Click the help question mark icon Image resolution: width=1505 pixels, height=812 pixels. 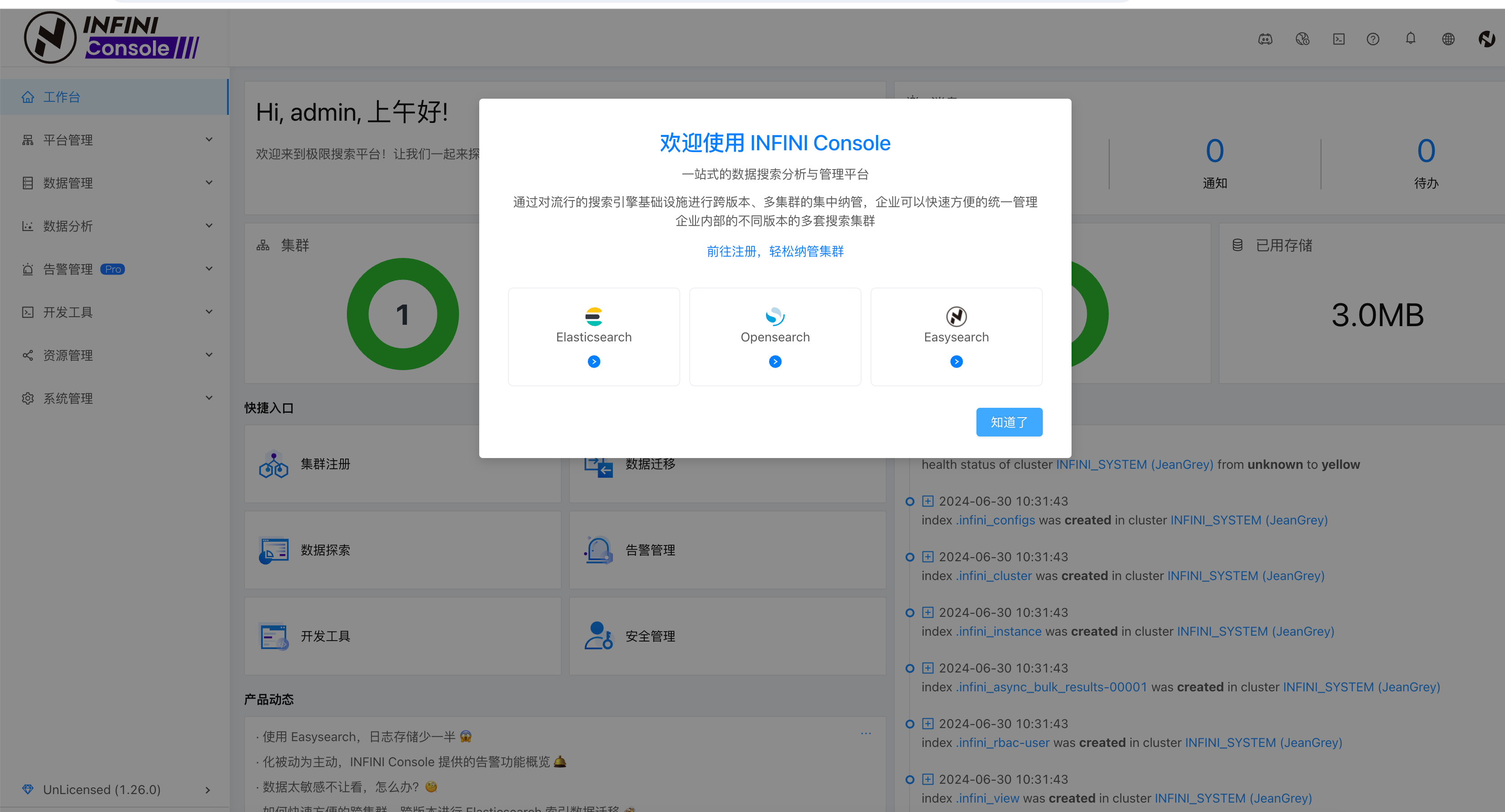point(1373,39)
